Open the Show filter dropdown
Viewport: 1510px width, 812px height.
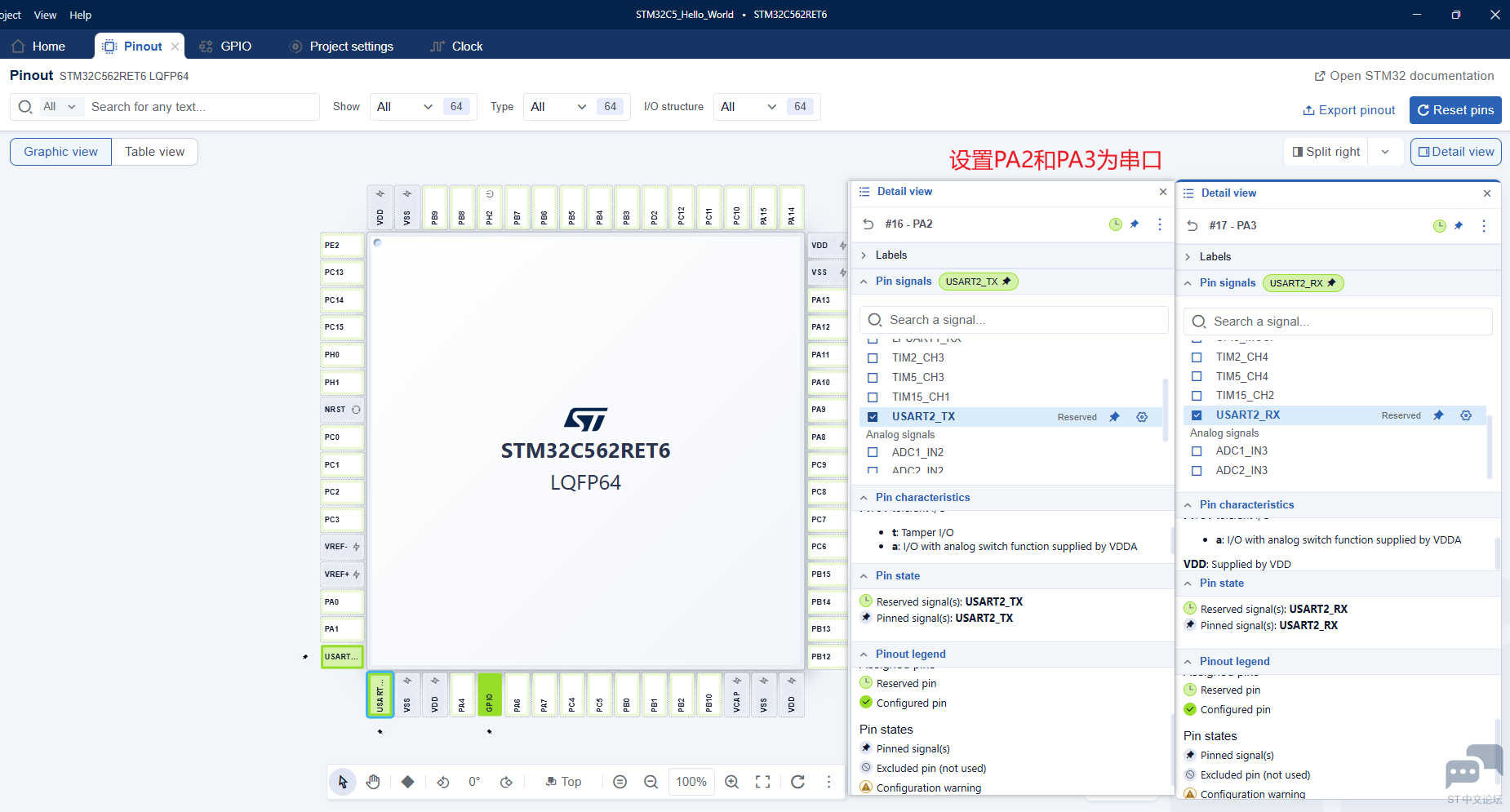[x=423, y=107]
